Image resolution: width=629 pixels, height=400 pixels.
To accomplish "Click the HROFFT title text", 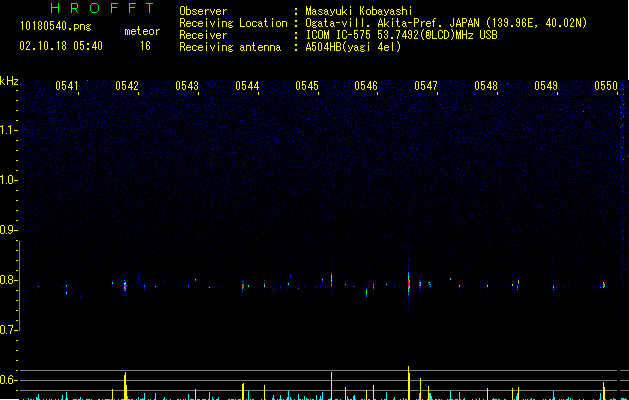I will tap(103, 8).
